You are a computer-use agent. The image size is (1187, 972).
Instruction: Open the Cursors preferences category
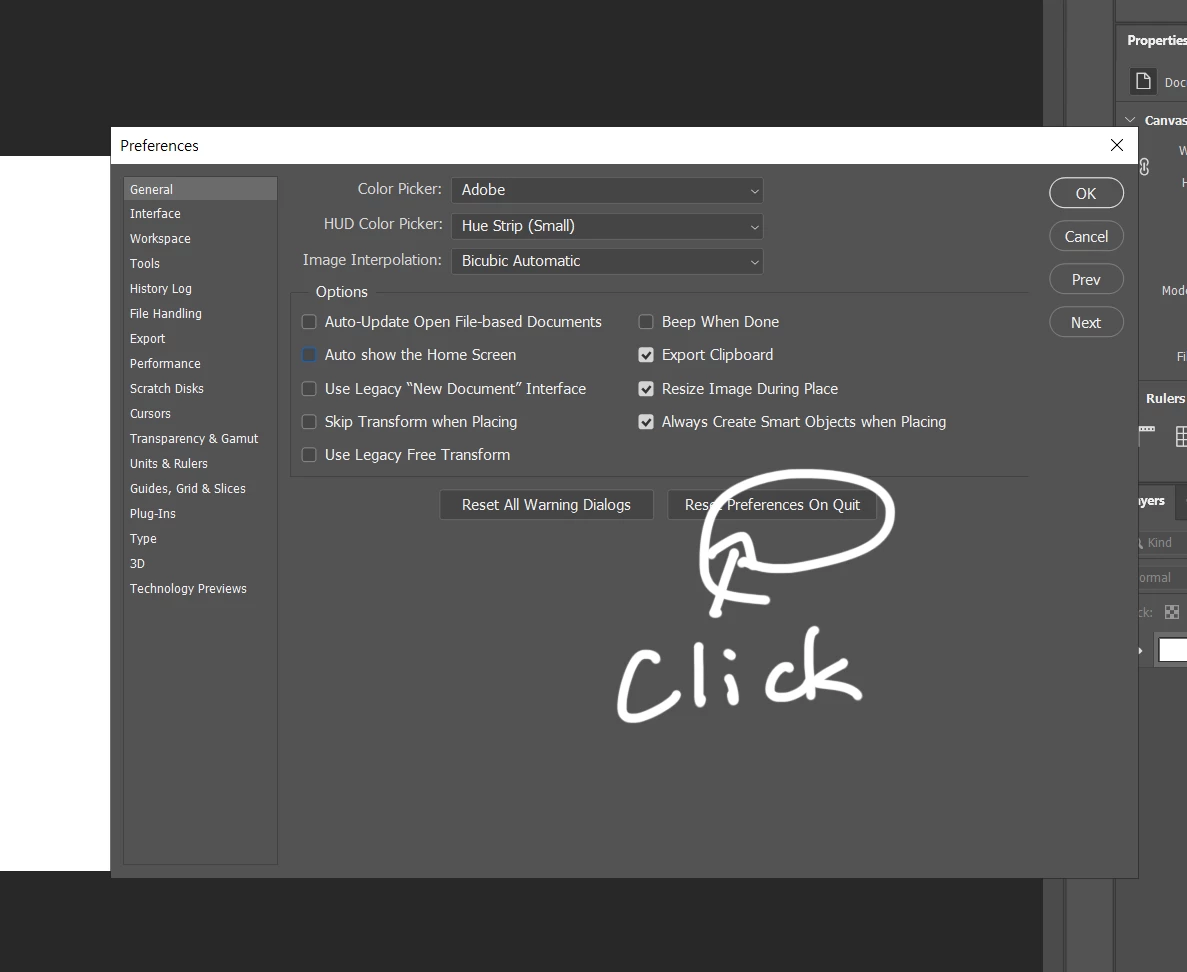tap(201, 413)
